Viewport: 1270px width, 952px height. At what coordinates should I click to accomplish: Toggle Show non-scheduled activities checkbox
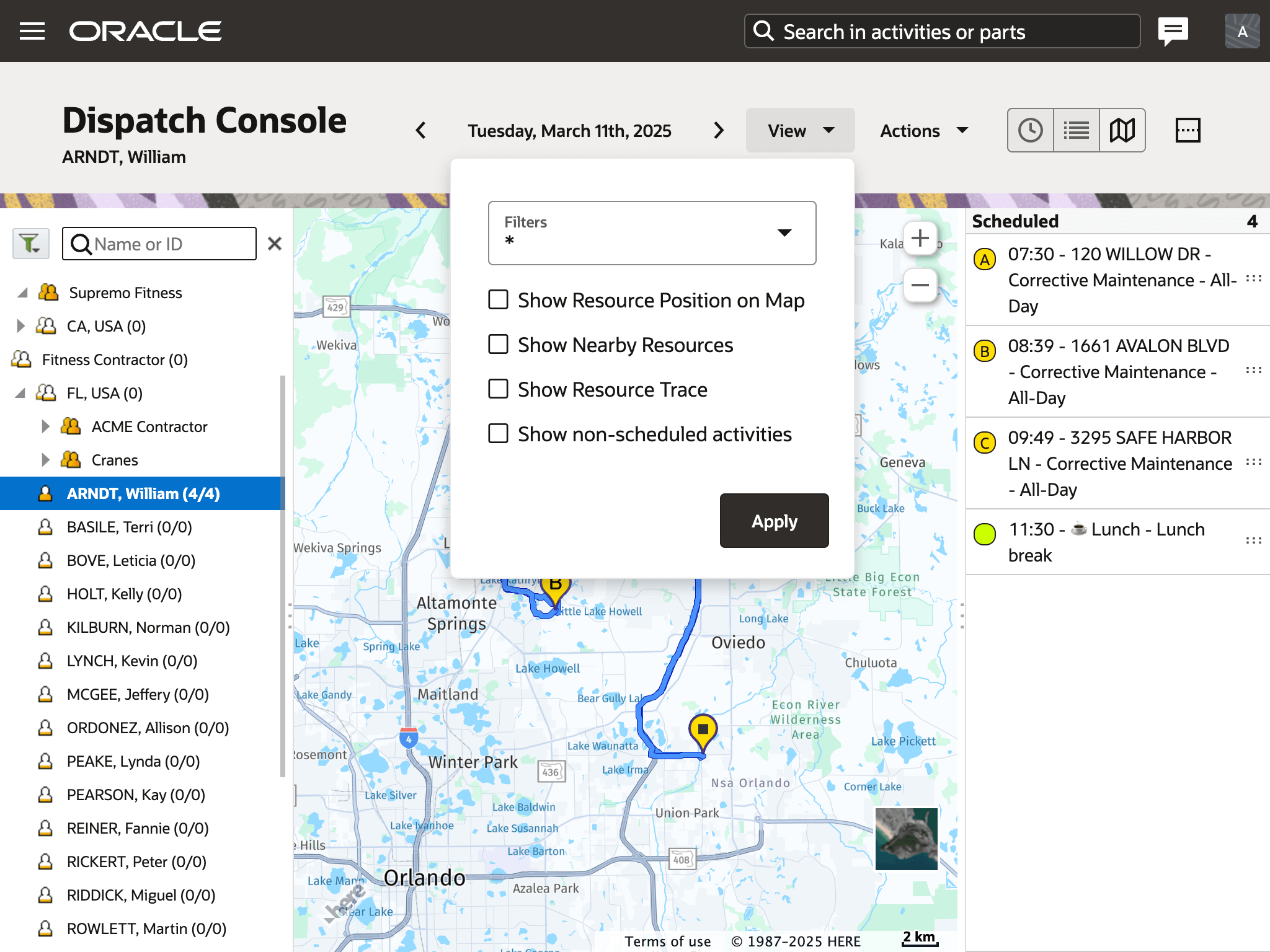[x=498, y=434]
